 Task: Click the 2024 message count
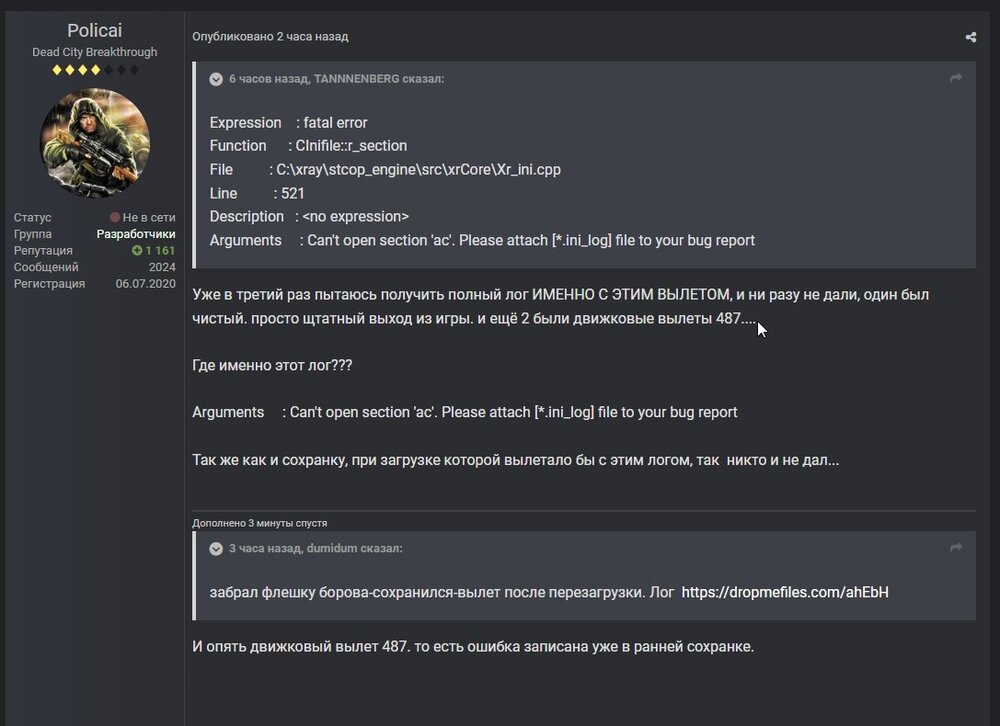[x=162, y=267]
